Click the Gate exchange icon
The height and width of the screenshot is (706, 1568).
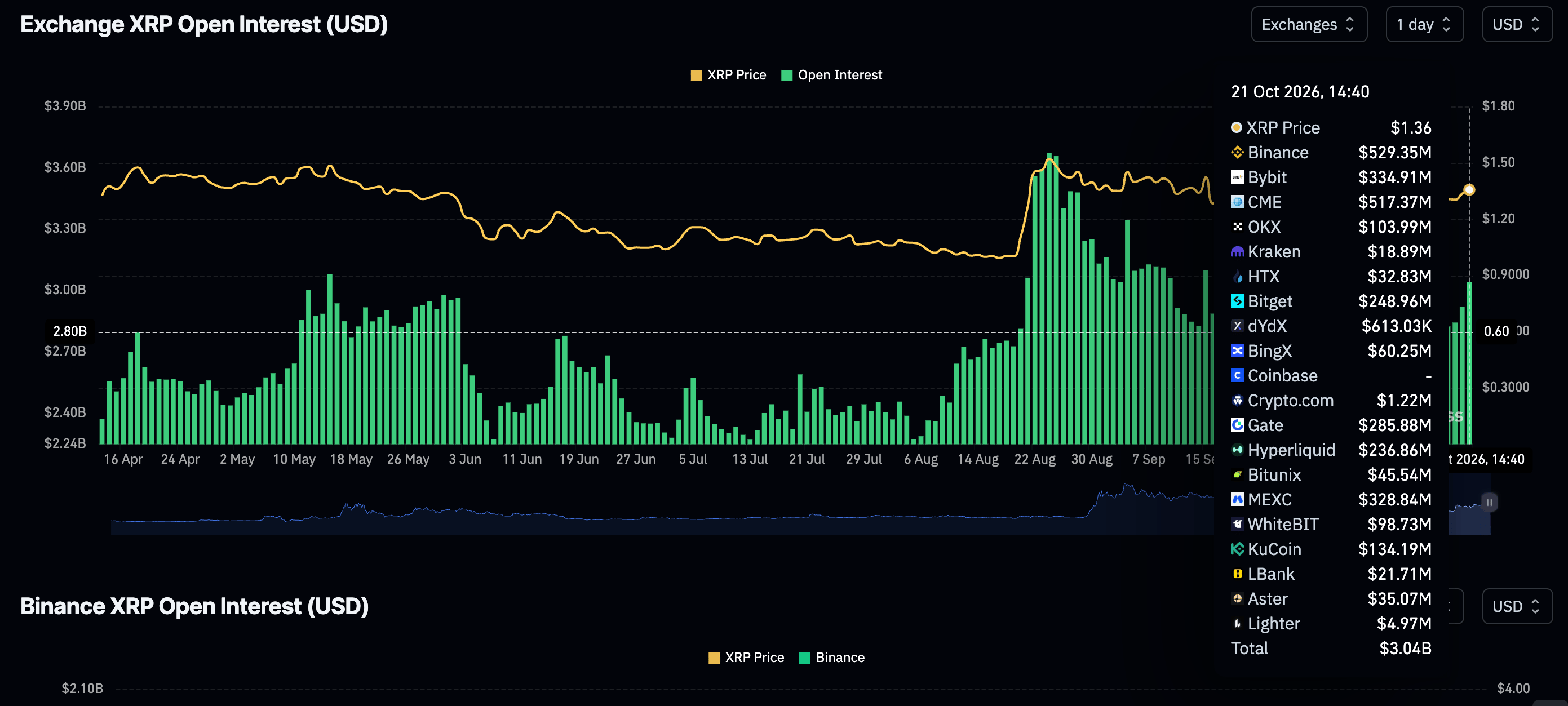pyautogui.click(x=1237, y=425)
